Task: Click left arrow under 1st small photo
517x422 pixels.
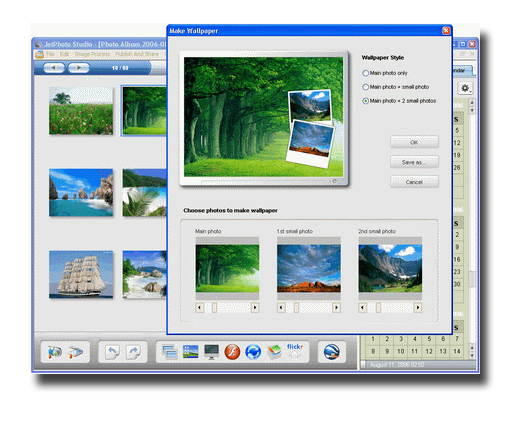Action: tap(281, 307)
